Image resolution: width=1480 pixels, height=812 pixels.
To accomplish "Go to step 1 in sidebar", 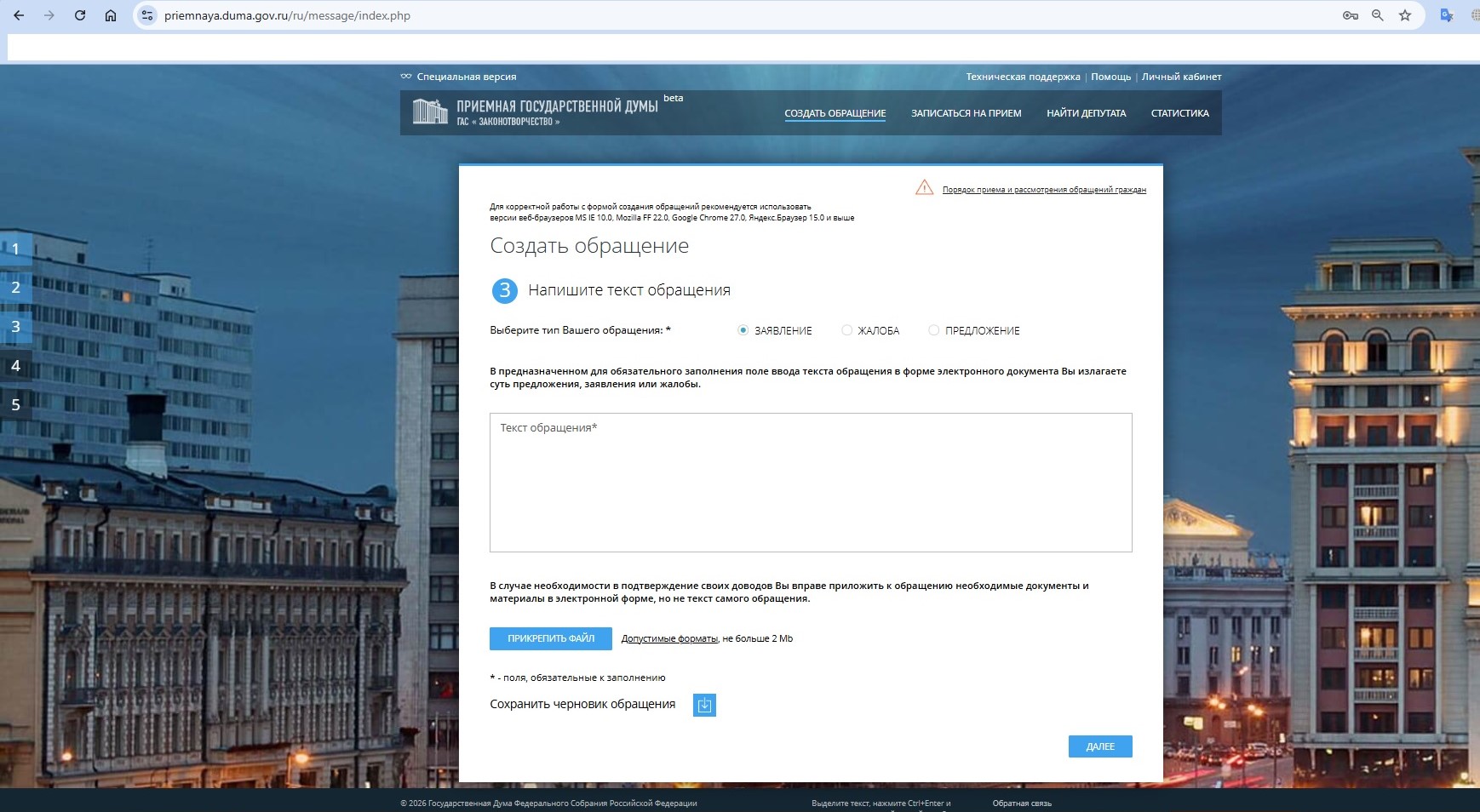I will [x=15, y=249].
